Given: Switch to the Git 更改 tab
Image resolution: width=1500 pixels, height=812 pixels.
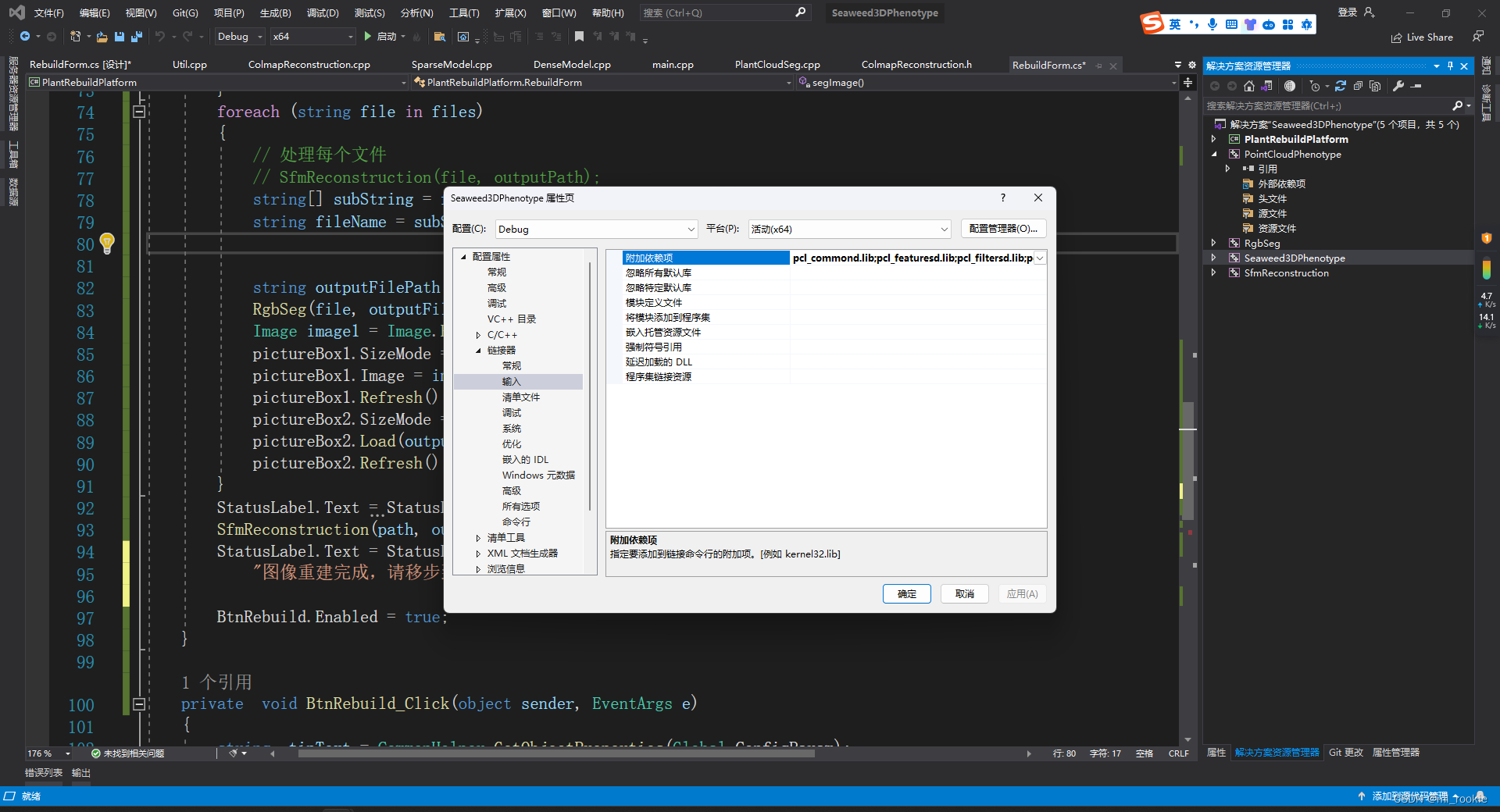Looking at the screenshot, I should [1346, 753].
